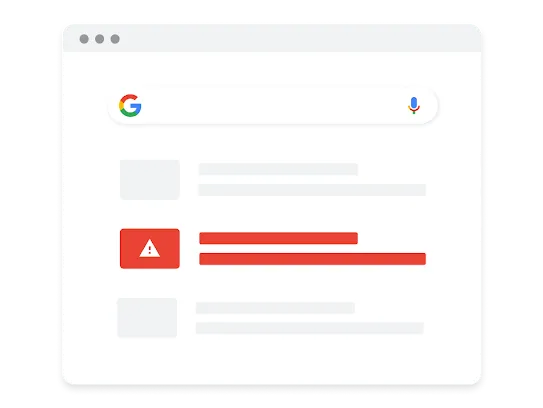Click the white warning triangle icon
Image resolution: width=543 pixels, height=408 pixels.
coord(150,248)
